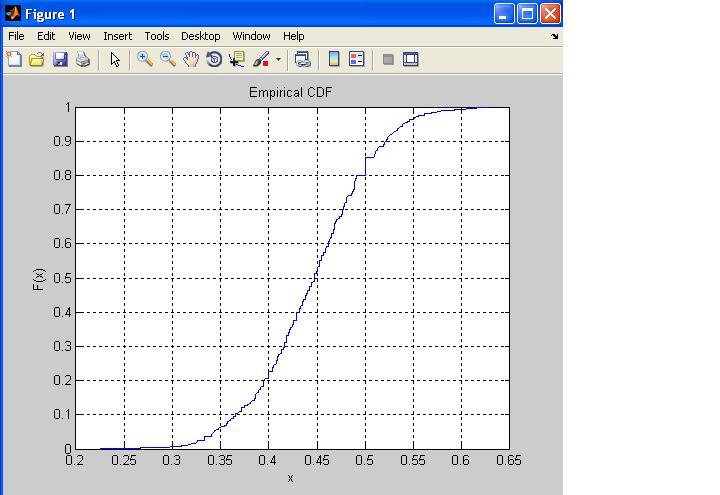Open the View menu

[x=79, y=36]
